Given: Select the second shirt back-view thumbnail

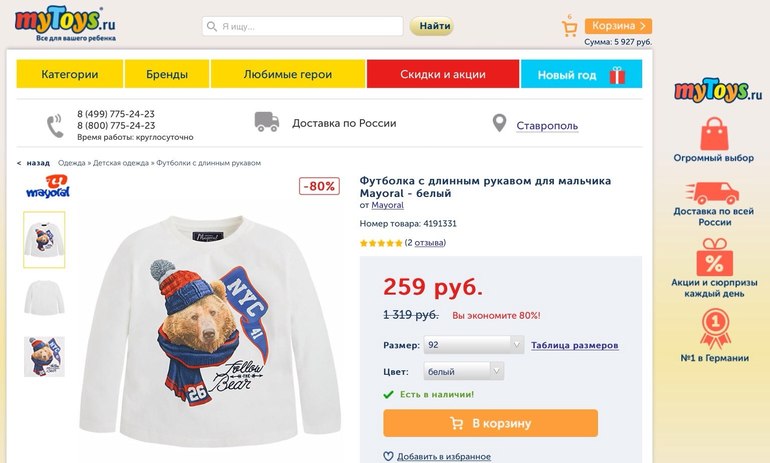Looking at the screenshot, I should [x=44, y=298].
